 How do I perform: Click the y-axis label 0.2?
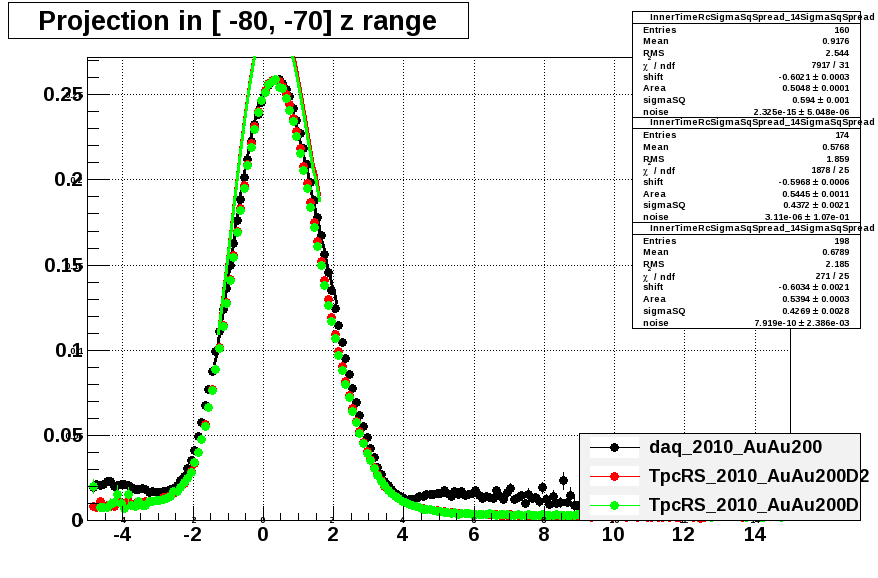(68, 179)
